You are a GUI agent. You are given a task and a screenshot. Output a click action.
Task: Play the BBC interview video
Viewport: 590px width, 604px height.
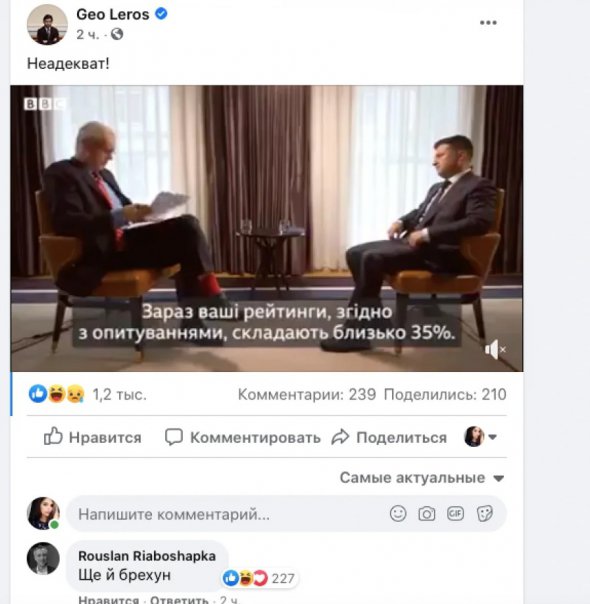[x=267, y=228]
